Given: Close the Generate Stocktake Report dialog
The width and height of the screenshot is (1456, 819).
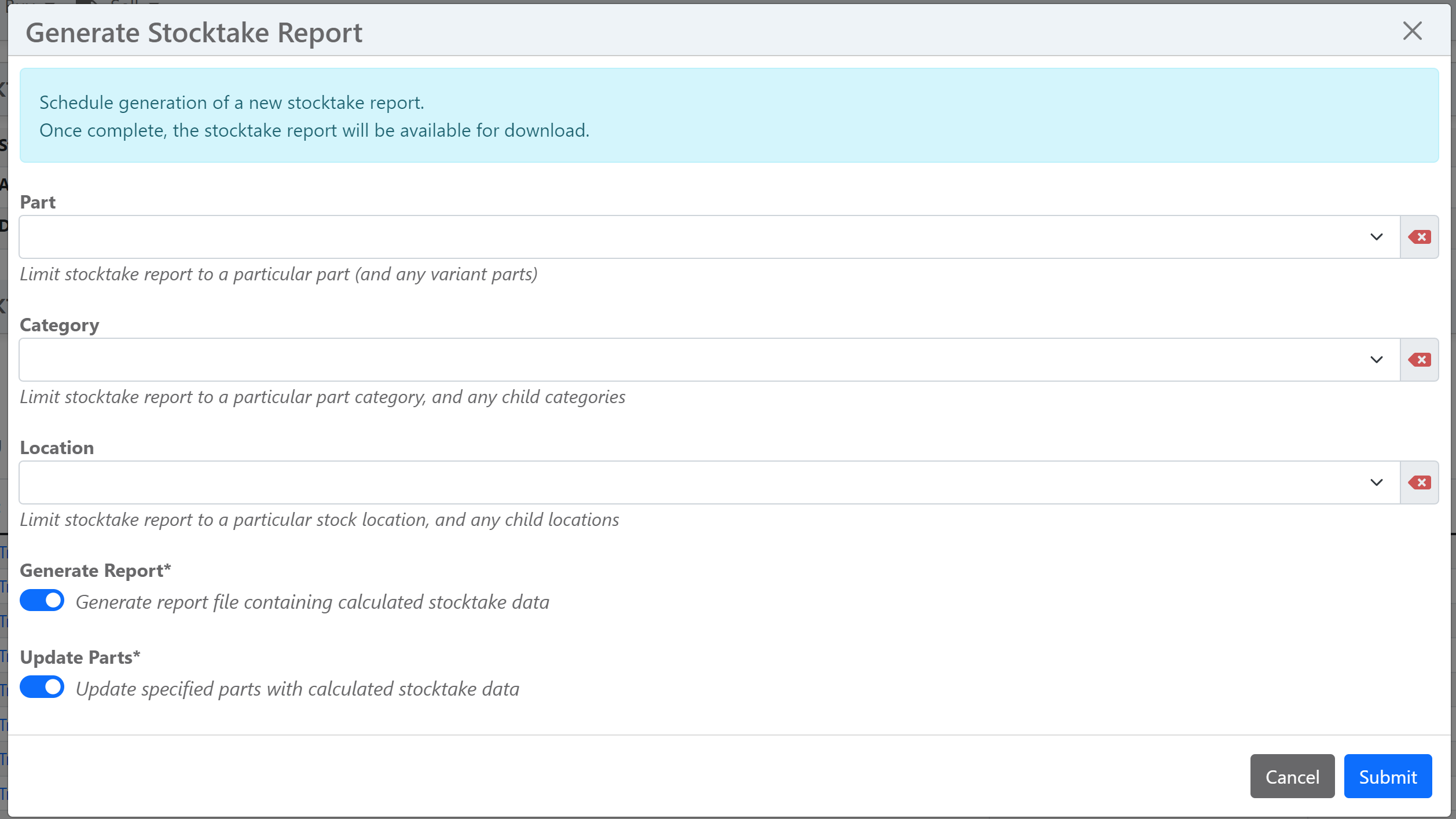Looking at the screenshot, I should pyautogui.click(x=1412, y=31).
